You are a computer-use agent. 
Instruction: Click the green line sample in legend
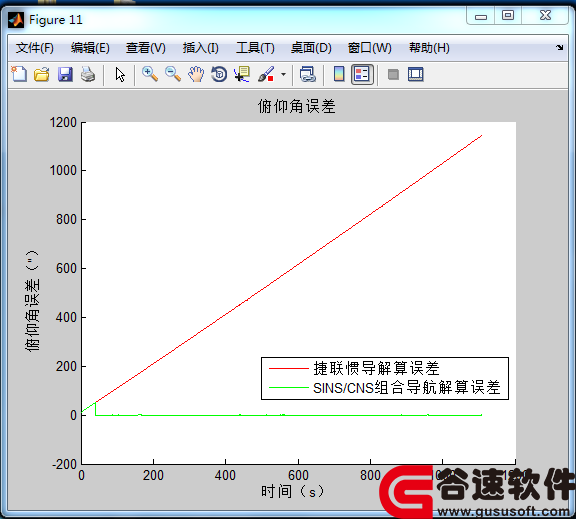(288, 388)
